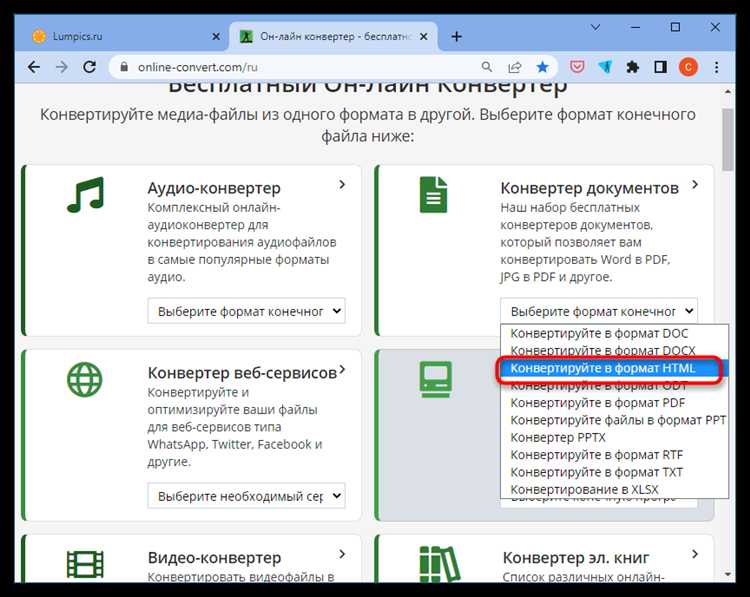Click the globe web services icon
Viewport: 750px width, 597px height.
[85, 379]
